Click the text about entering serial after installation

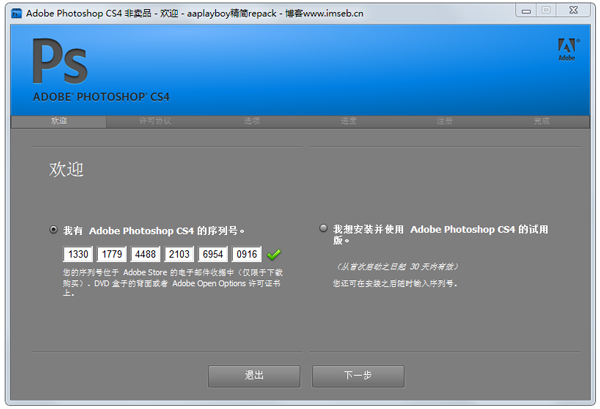point(395,284)
